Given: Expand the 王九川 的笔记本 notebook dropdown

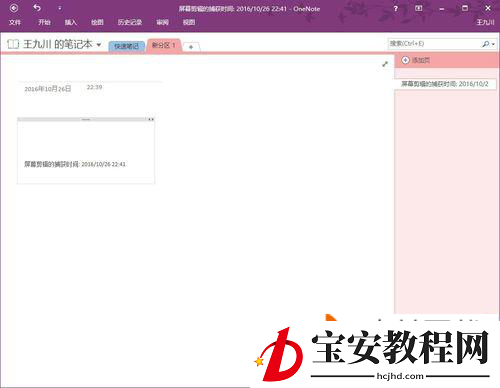Looking at the screenshot, I should pos(99,44).
